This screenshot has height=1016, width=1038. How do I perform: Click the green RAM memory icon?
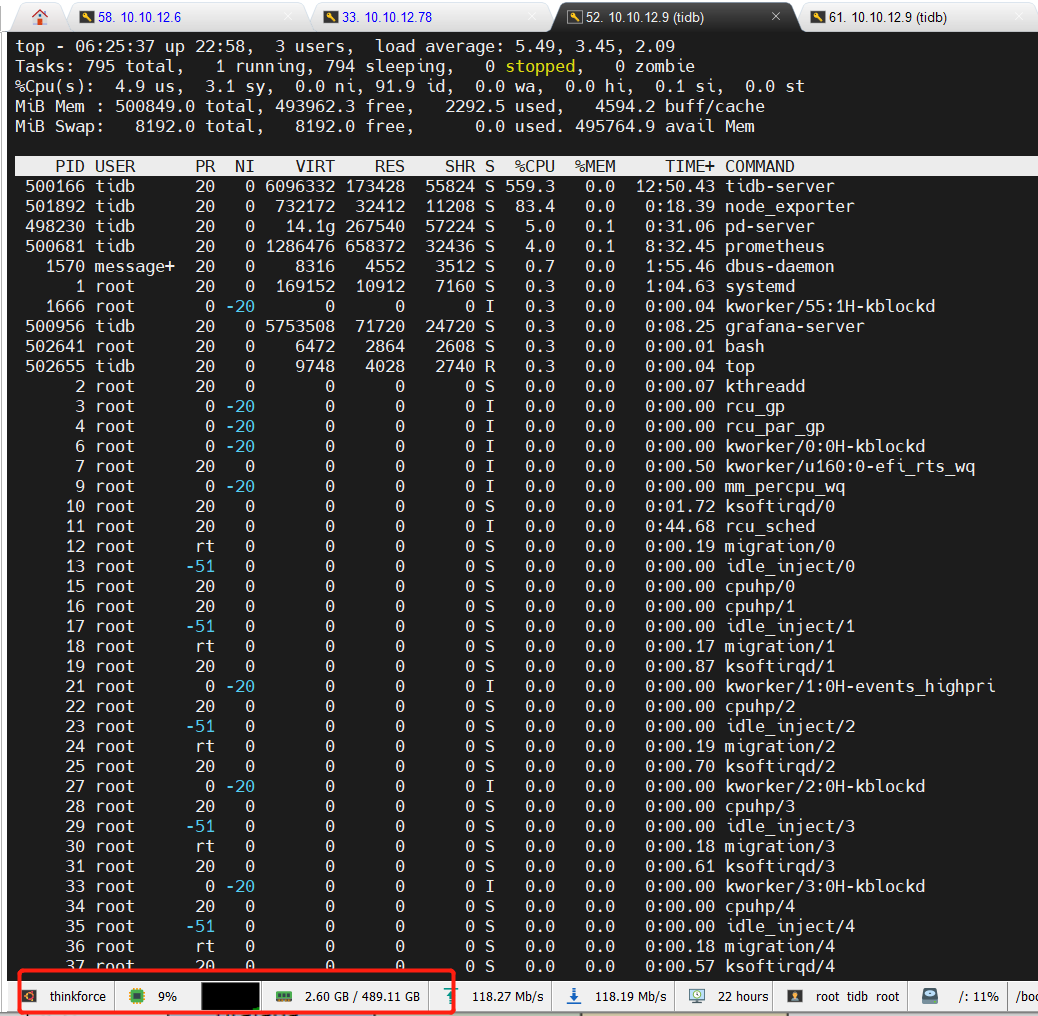[284, 996]
